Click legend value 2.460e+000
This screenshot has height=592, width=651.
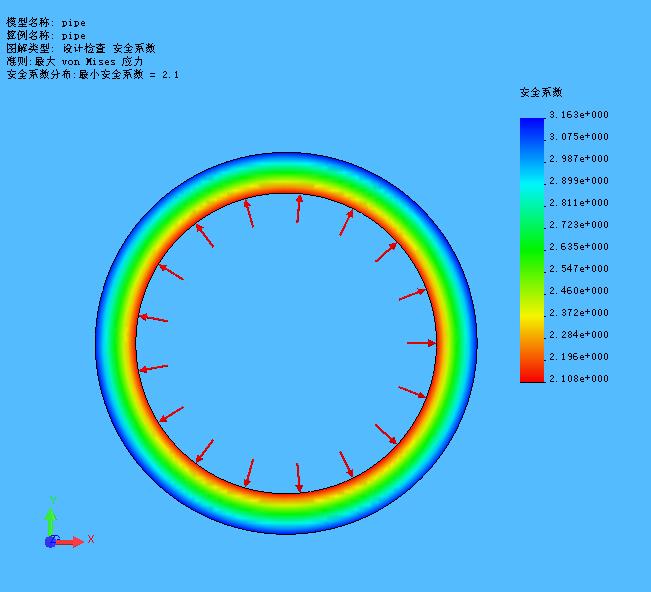tap(579, 291)
